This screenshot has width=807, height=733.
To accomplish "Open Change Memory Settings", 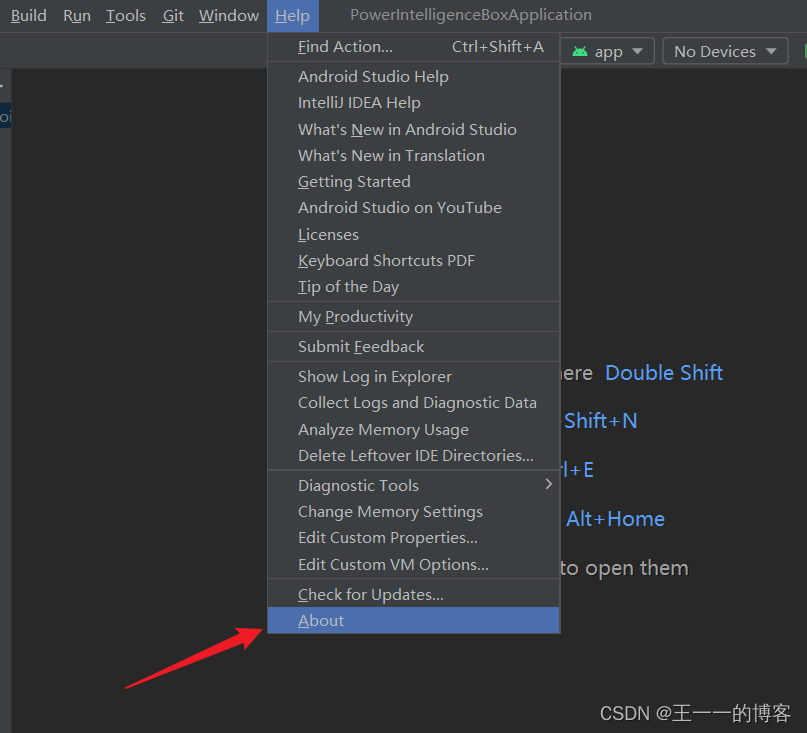I will click(x=413, y=512).
